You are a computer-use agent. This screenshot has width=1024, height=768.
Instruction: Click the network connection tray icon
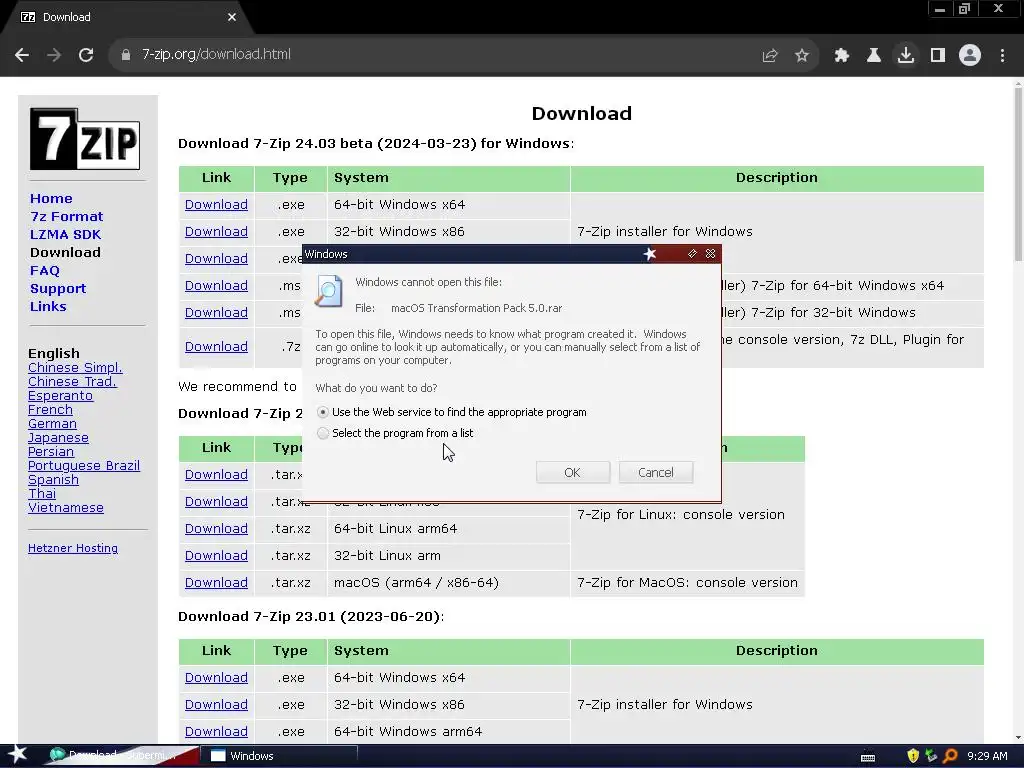(931, 756)
